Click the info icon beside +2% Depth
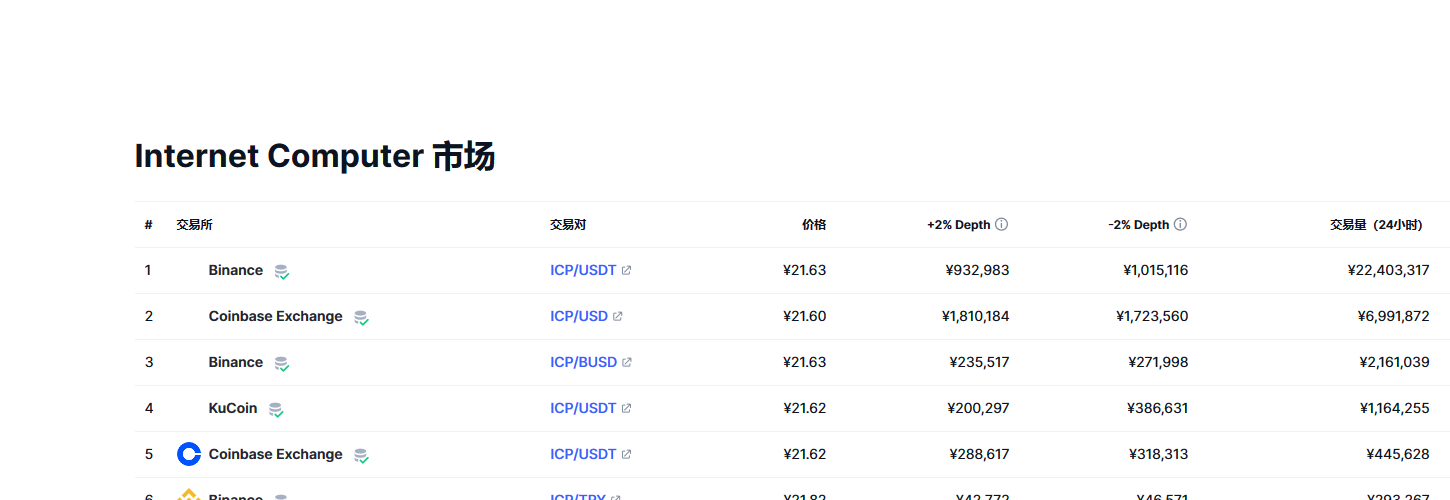Viewport: 1450px width, 500px height. (x=1001, y=224)
